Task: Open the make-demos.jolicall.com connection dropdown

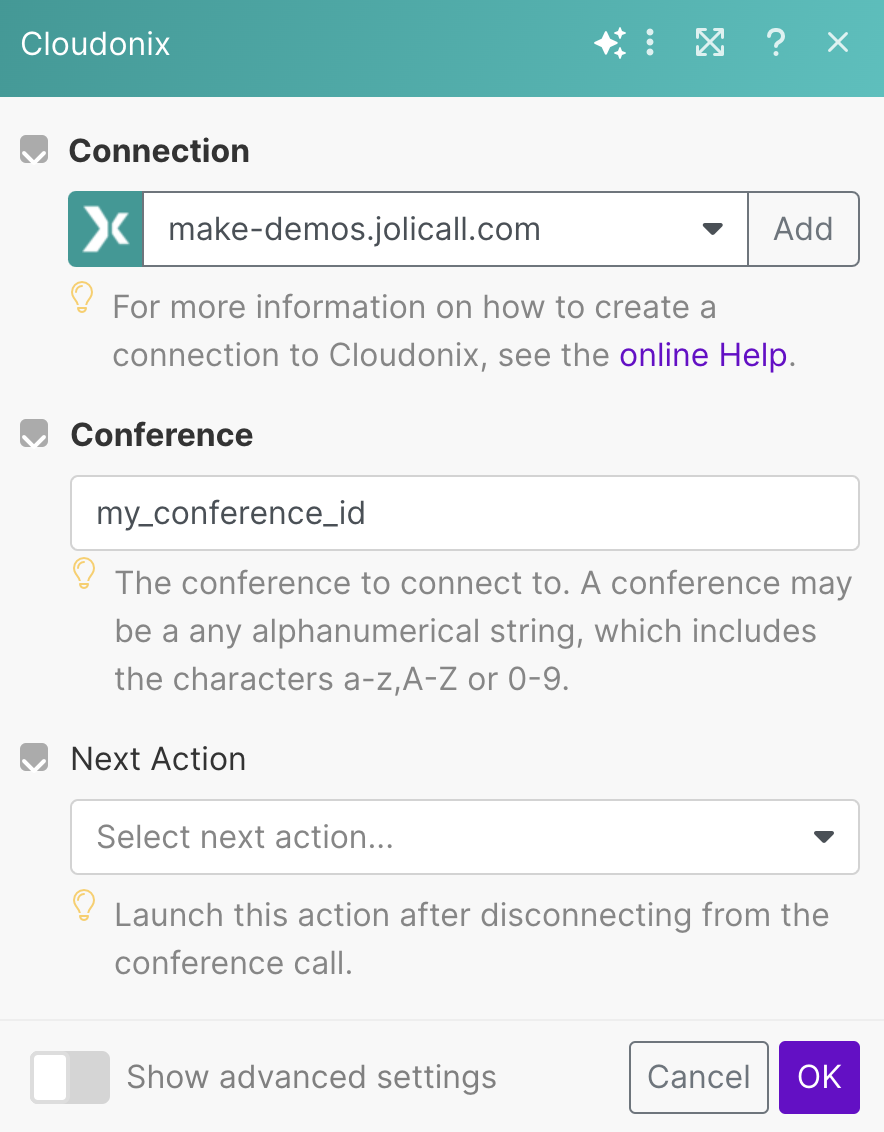Action: pyautogui.click(x=430, y=230)
